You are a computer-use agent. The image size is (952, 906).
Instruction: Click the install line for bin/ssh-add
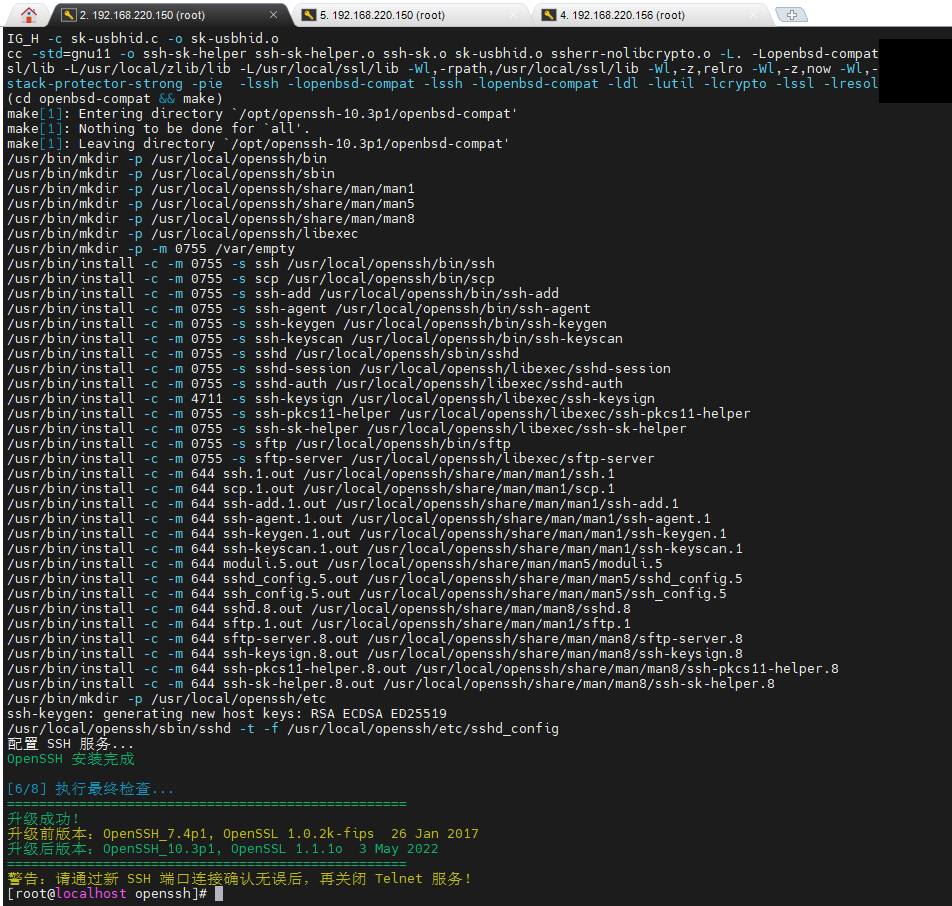pyautogui.click(x=283, y=293)
